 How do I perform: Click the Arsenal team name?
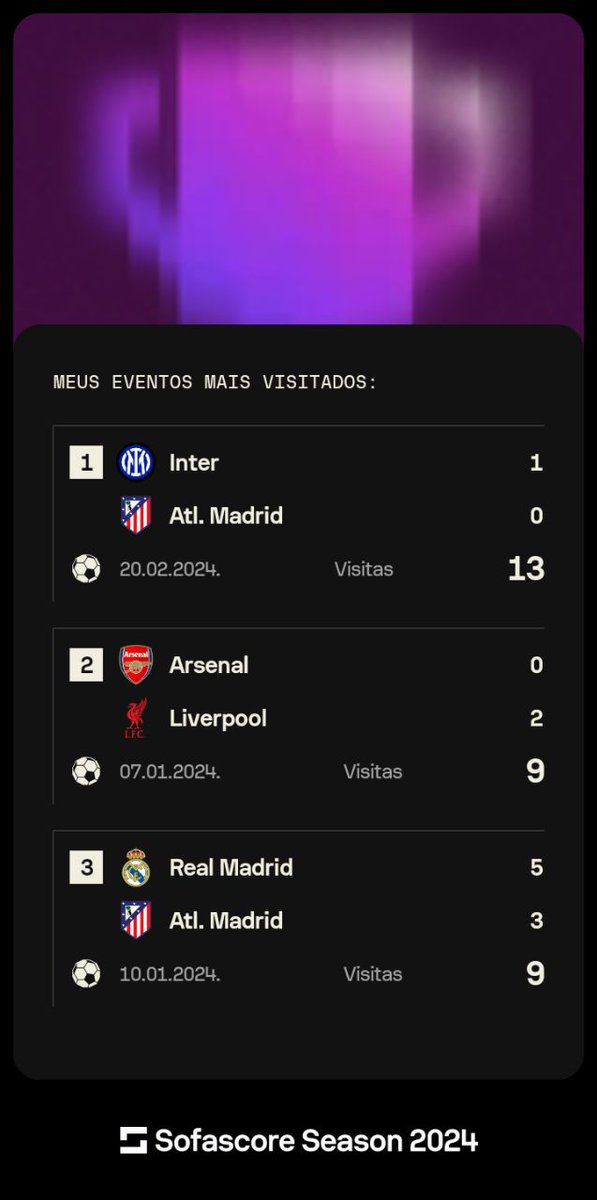point(209,665)
